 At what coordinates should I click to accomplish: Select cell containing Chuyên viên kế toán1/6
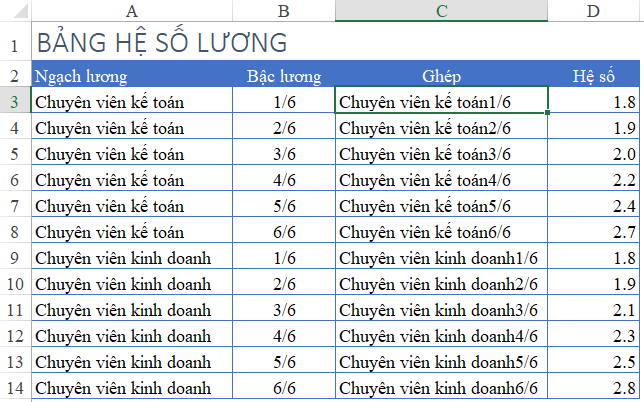click(442, 100)
